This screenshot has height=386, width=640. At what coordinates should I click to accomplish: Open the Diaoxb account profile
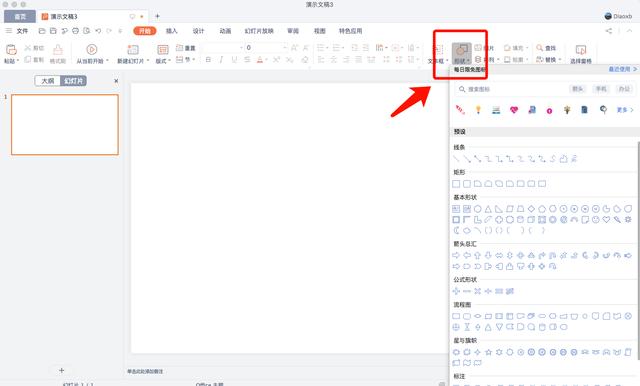tap(618, 16)
